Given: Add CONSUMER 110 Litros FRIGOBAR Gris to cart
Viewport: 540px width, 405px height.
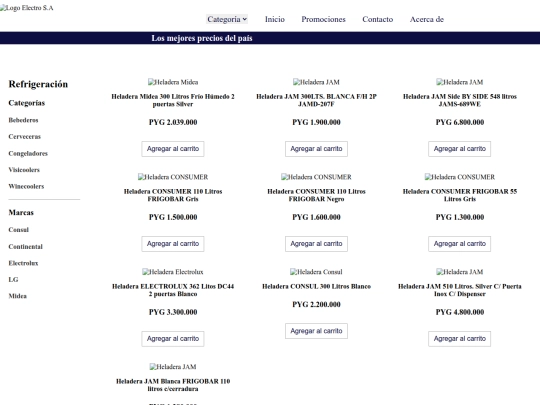Looking at the screenshot, I should 173,244.
